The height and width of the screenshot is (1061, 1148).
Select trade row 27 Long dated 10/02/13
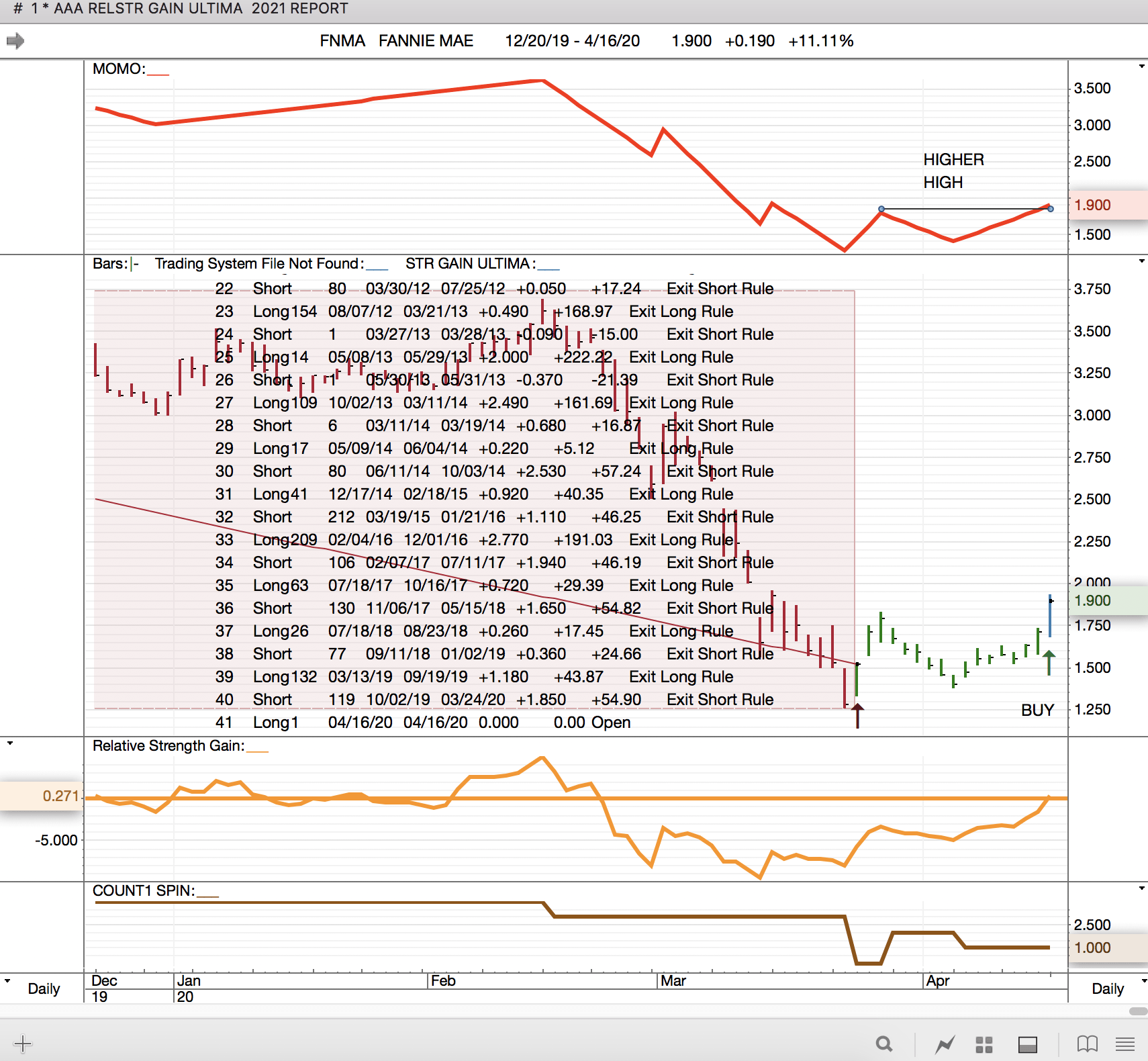pyautogui.click(x=474, y=402)
